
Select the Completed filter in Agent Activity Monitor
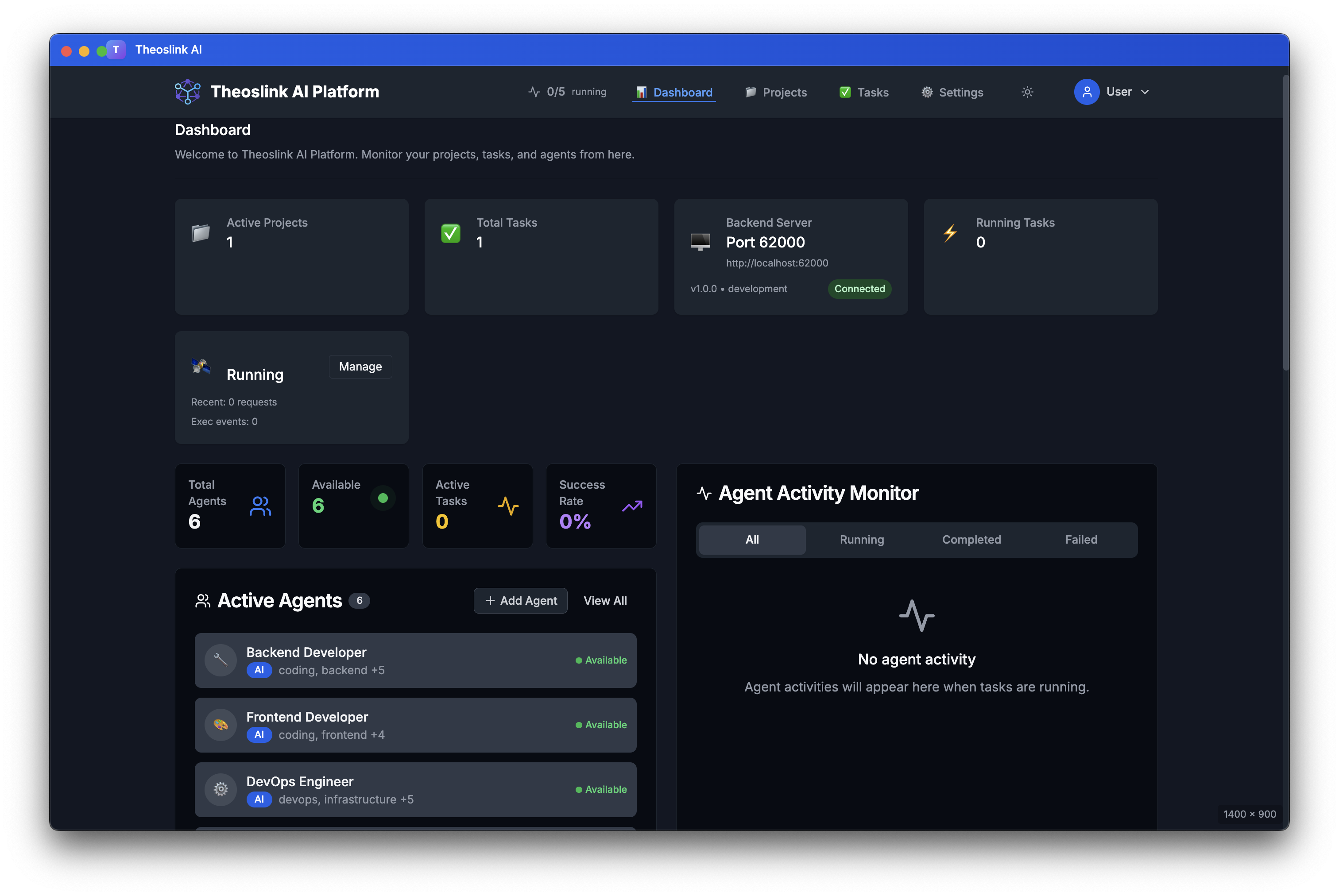point(971,540)
